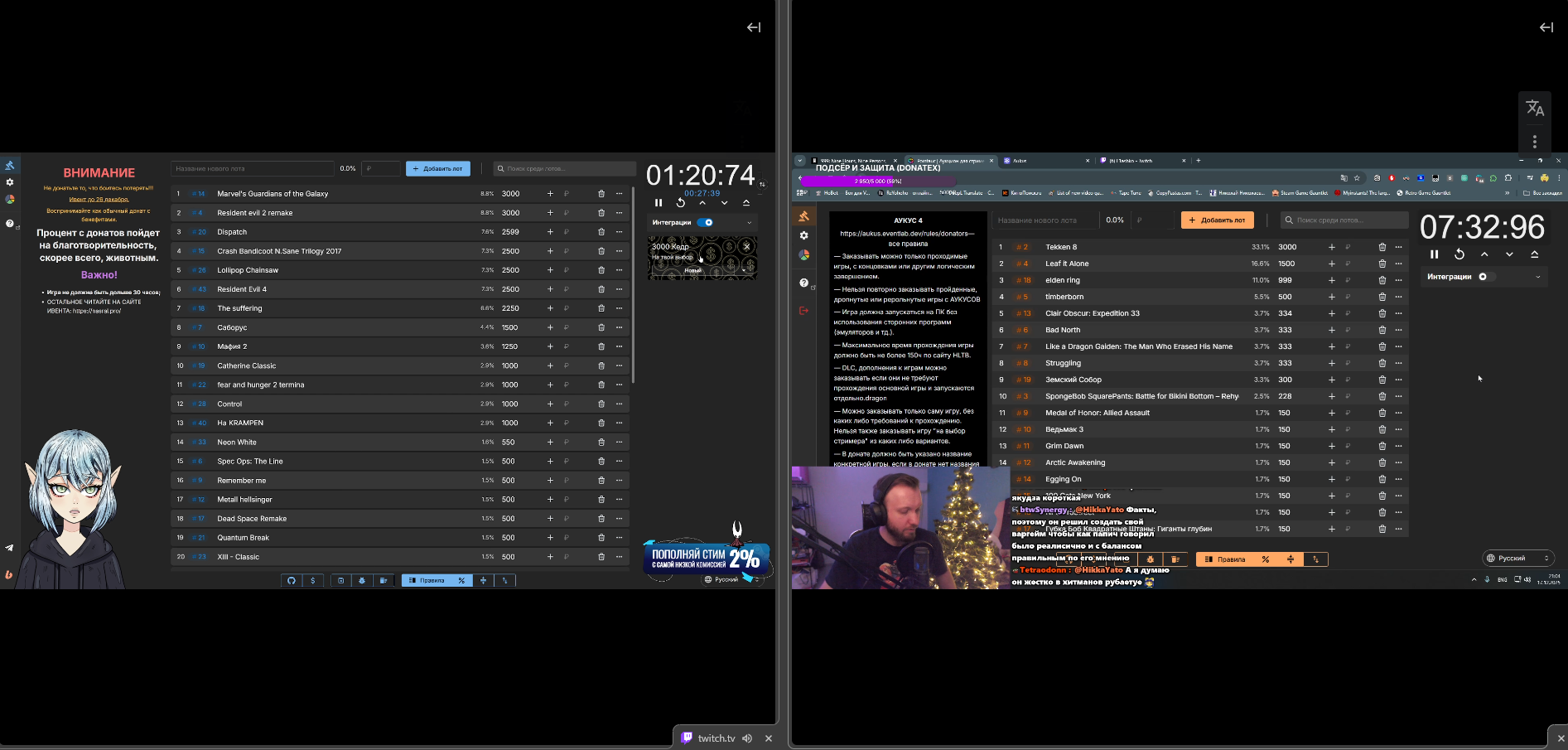The height and width of the screenshot is (750, 1568).
Task: Click the up chevron under left timer
Action: 702,202
